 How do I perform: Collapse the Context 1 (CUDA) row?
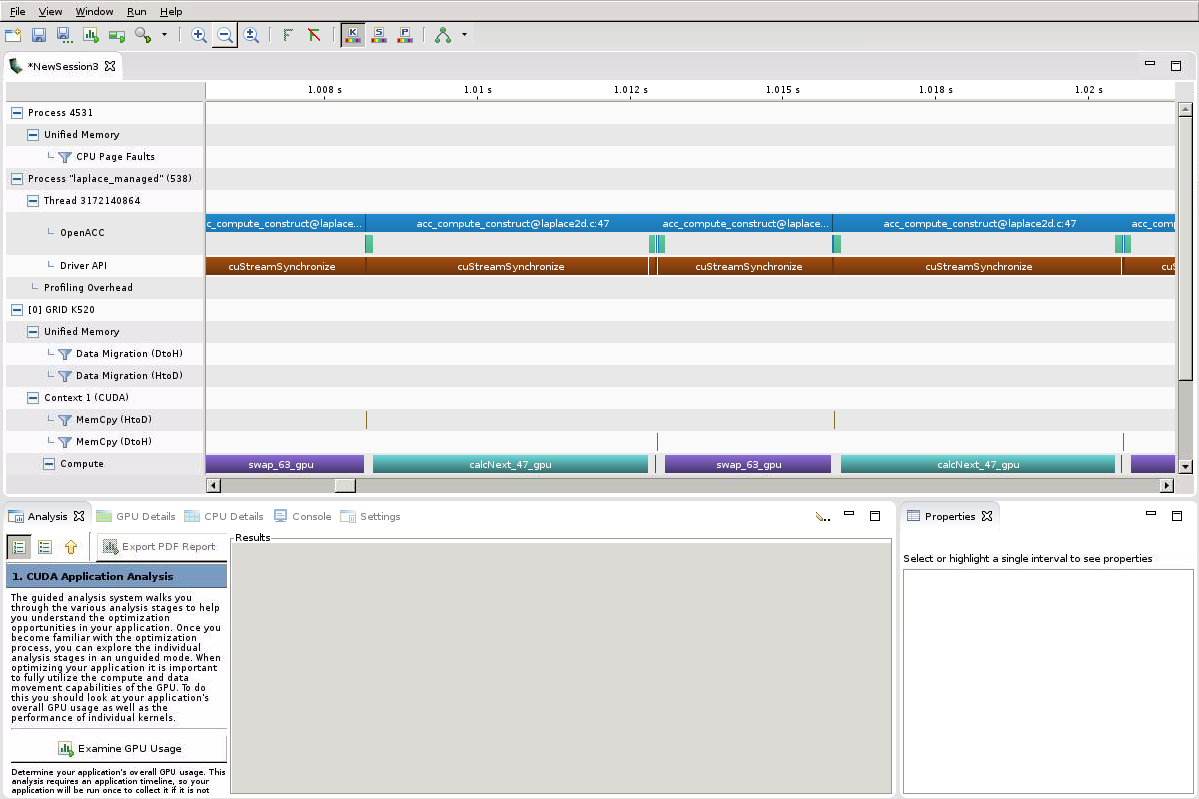click(32, 398)
